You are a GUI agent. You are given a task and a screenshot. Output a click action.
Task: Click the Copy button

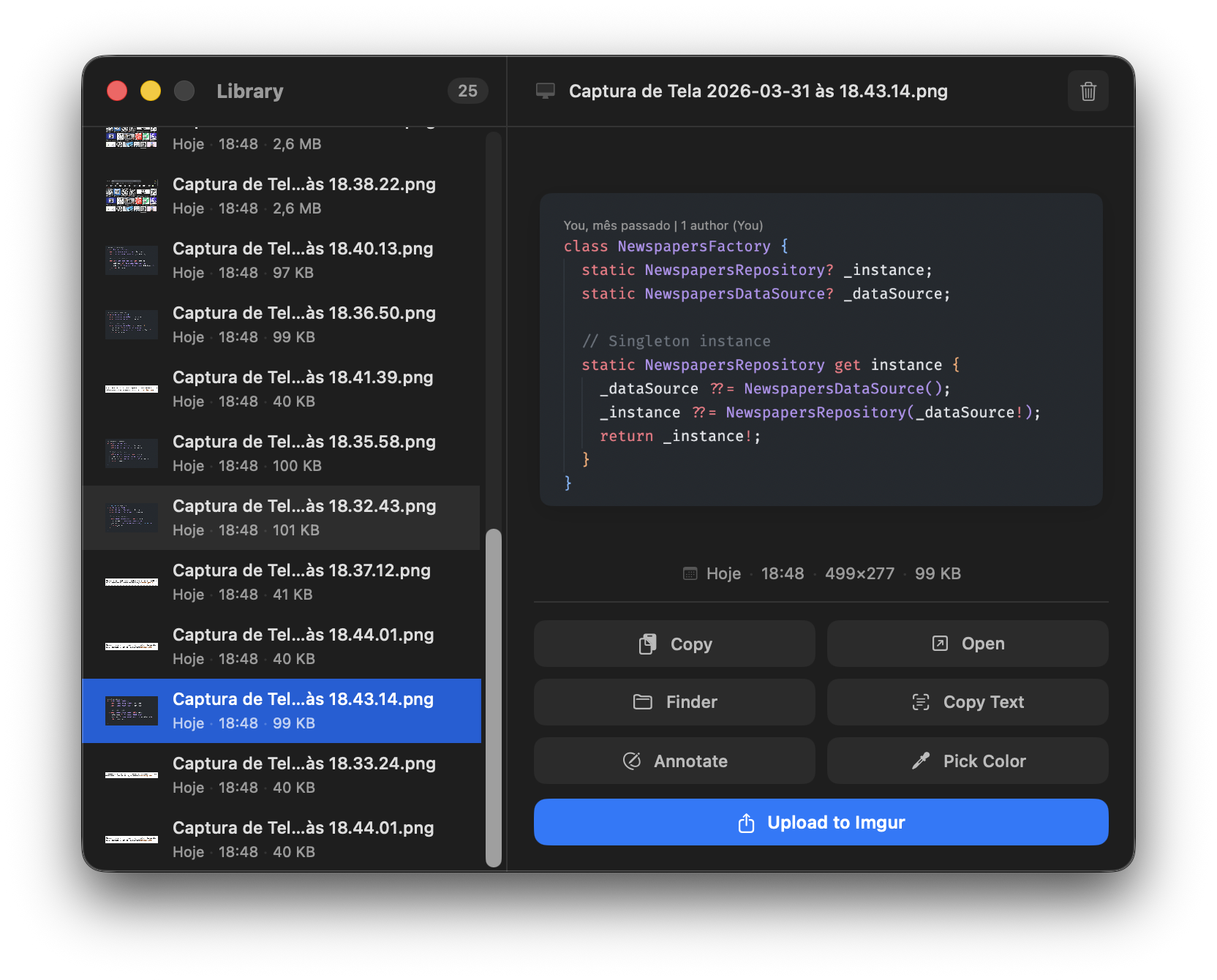coord(674,644)
